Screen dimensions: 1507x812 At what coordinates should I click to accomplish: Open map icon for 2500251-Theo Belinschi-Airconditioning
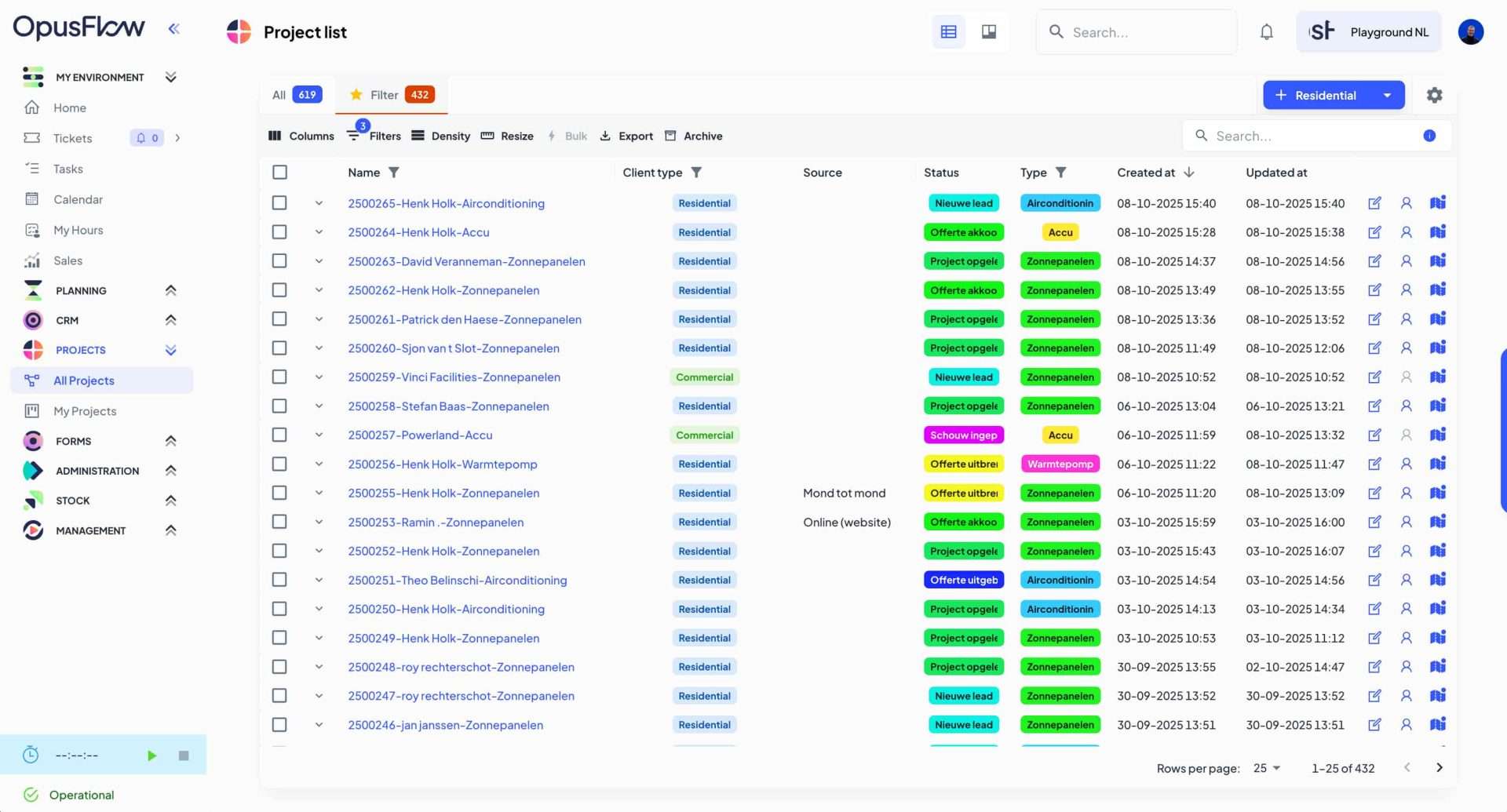1437,580
